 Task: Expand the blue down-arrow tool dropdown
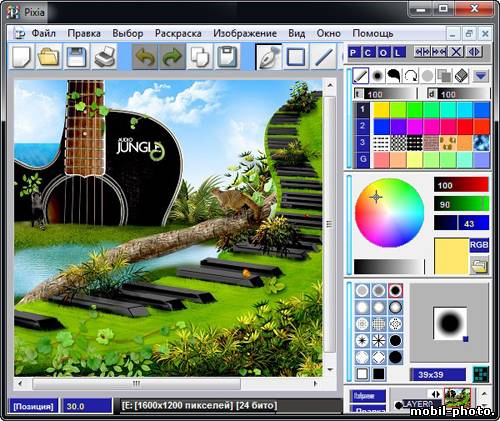click(480, 76)
